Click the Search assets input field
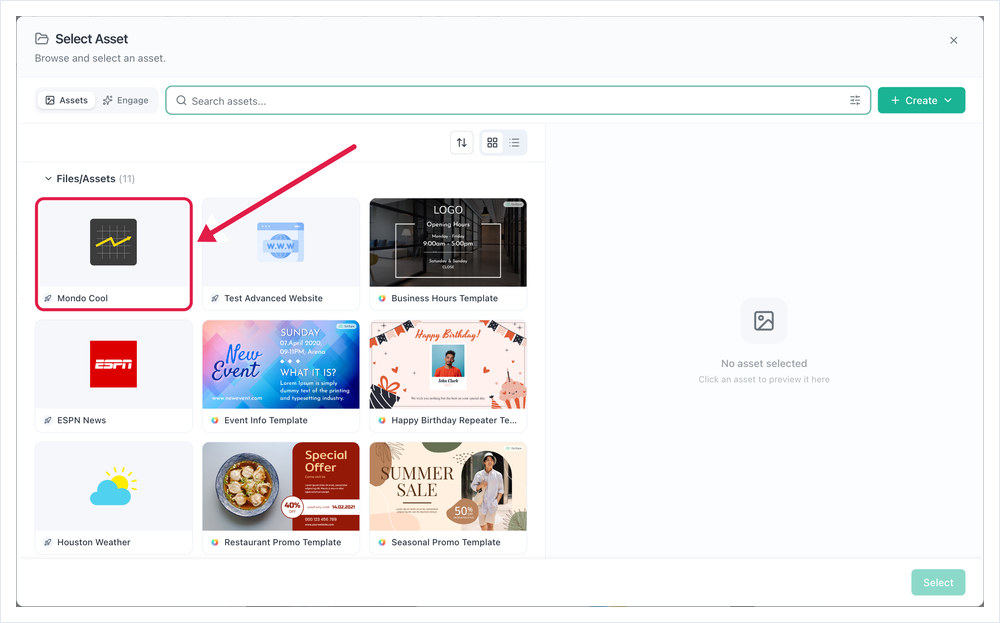 click(518, 101)
